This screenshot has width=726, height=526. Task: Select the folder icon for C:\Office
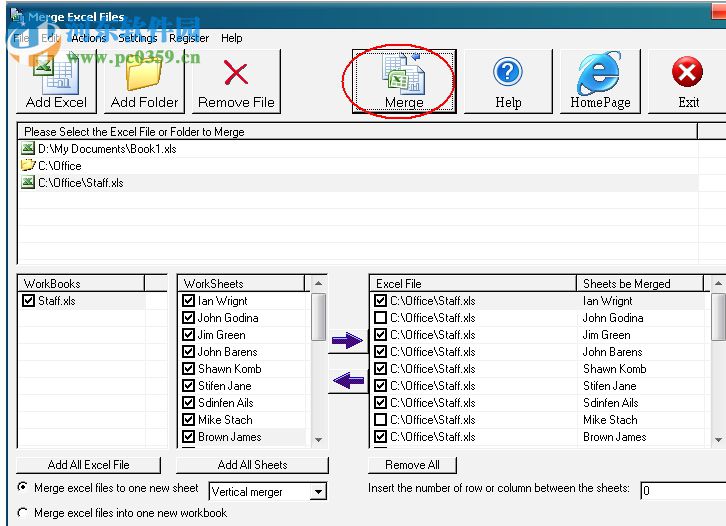(28, 165)
